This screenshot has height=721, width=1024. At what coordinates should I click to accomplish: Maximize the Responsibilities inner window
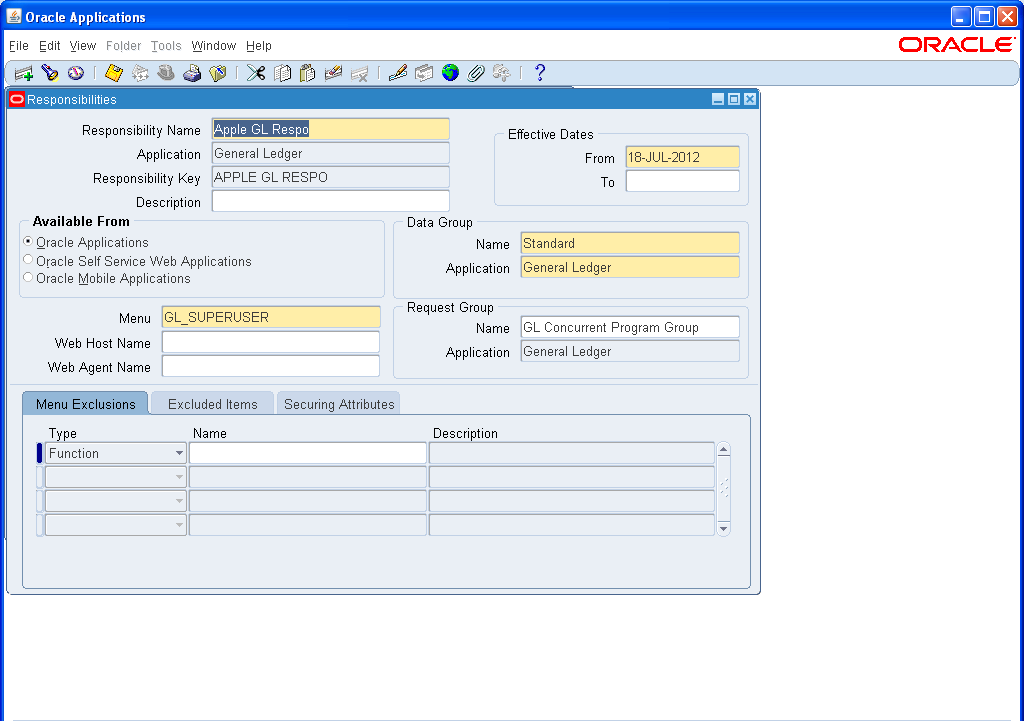coord(734,99)
